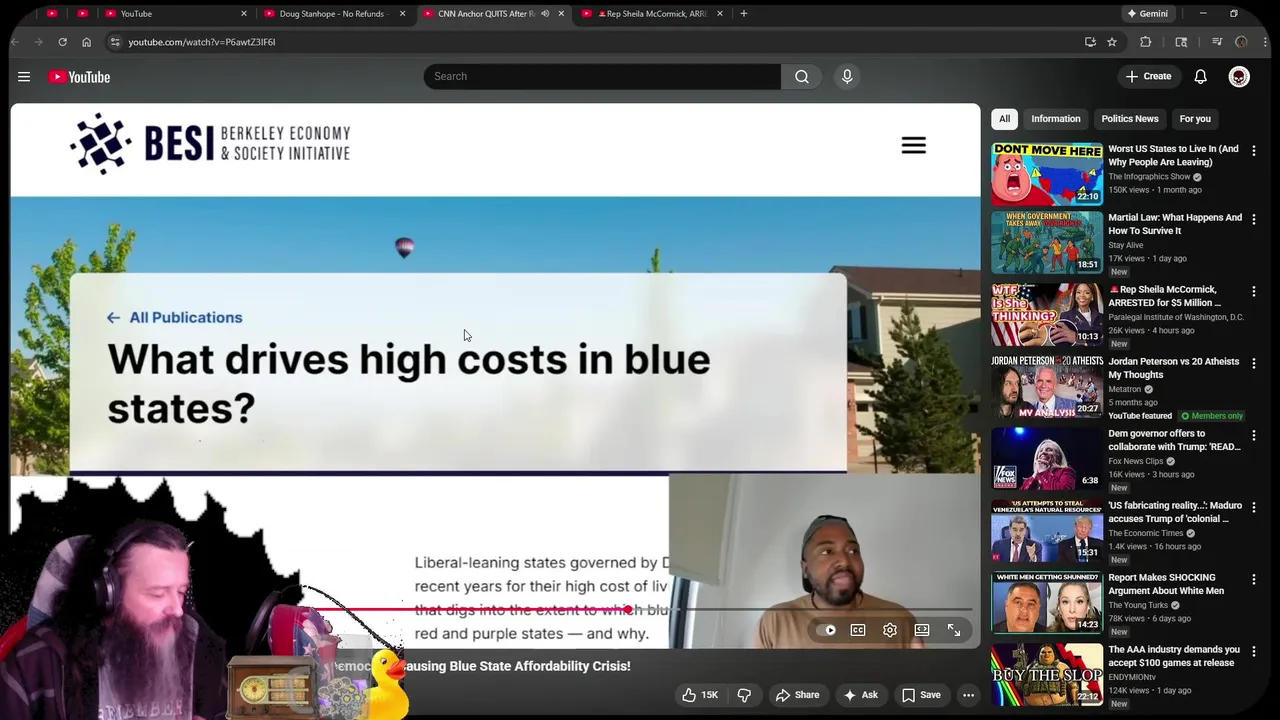The height and width of the screenshot is (720, 1280).
Task: Open Worst US States thumbnail
Action: pos(1047,174)
